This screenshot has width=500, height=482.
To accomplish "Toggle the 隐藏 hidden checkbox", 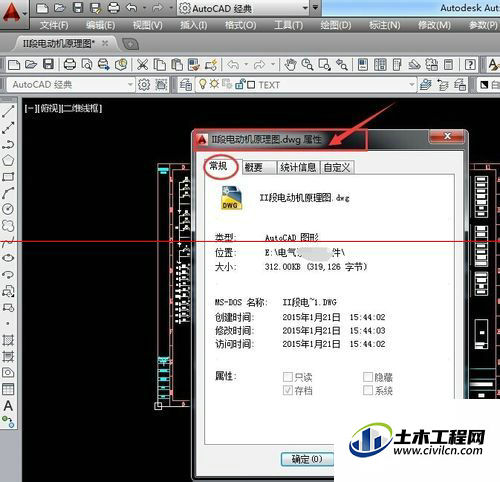I will pos(368,377).
